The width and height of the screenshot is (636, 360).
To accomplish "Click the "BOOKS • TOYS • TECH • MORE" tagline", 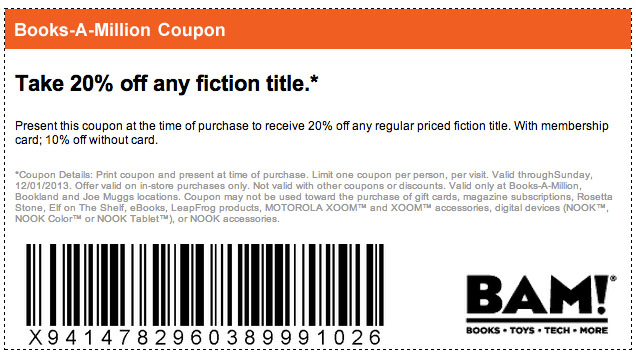I will pos(537,330).
